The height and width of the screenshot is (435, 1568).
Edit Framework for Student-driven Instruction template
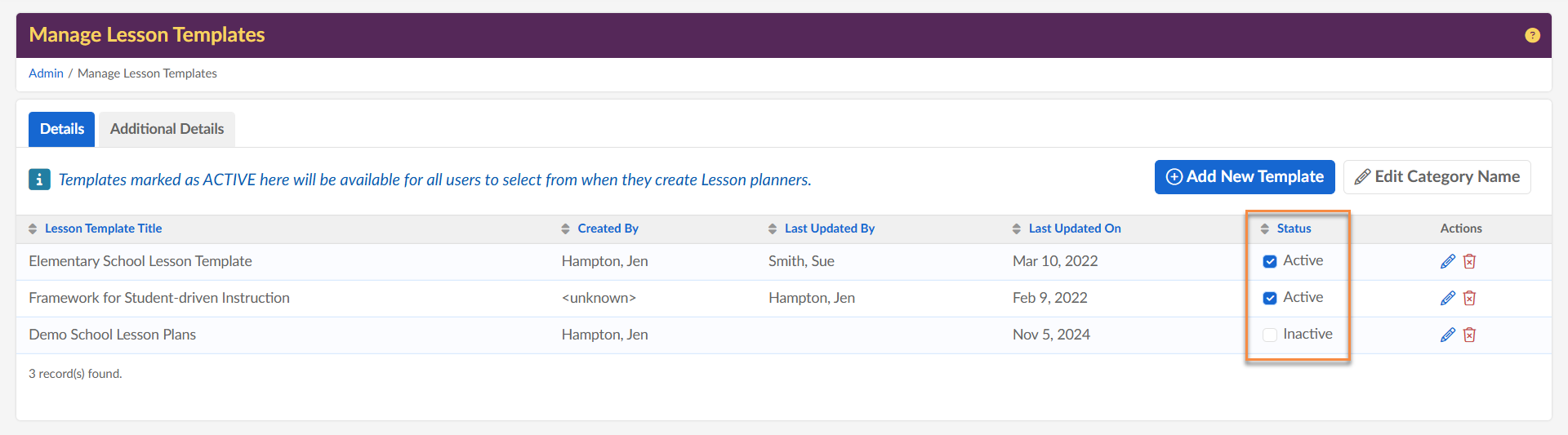pyautogui.click(x=1448, y=298)
